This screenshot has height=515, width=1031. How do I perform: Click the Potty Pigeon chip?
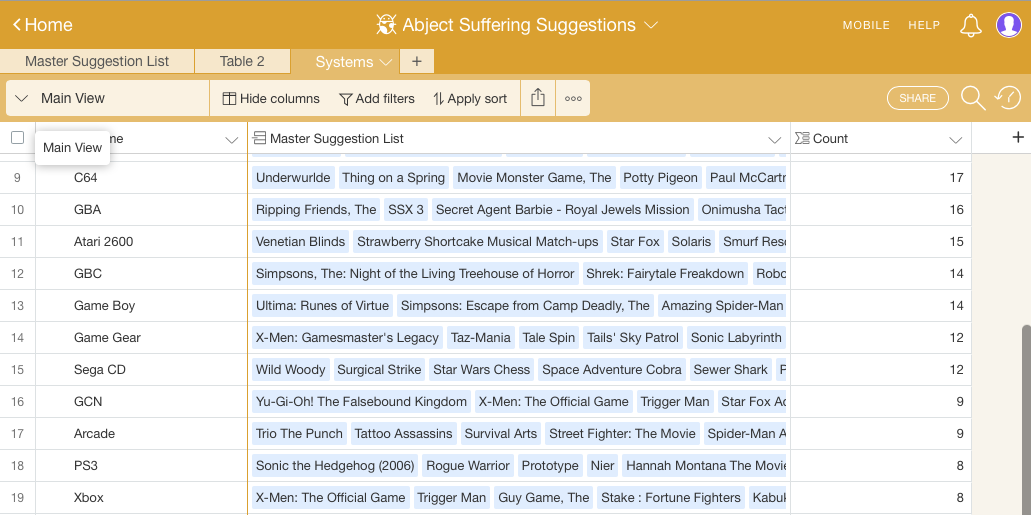[x=660, y=178]
